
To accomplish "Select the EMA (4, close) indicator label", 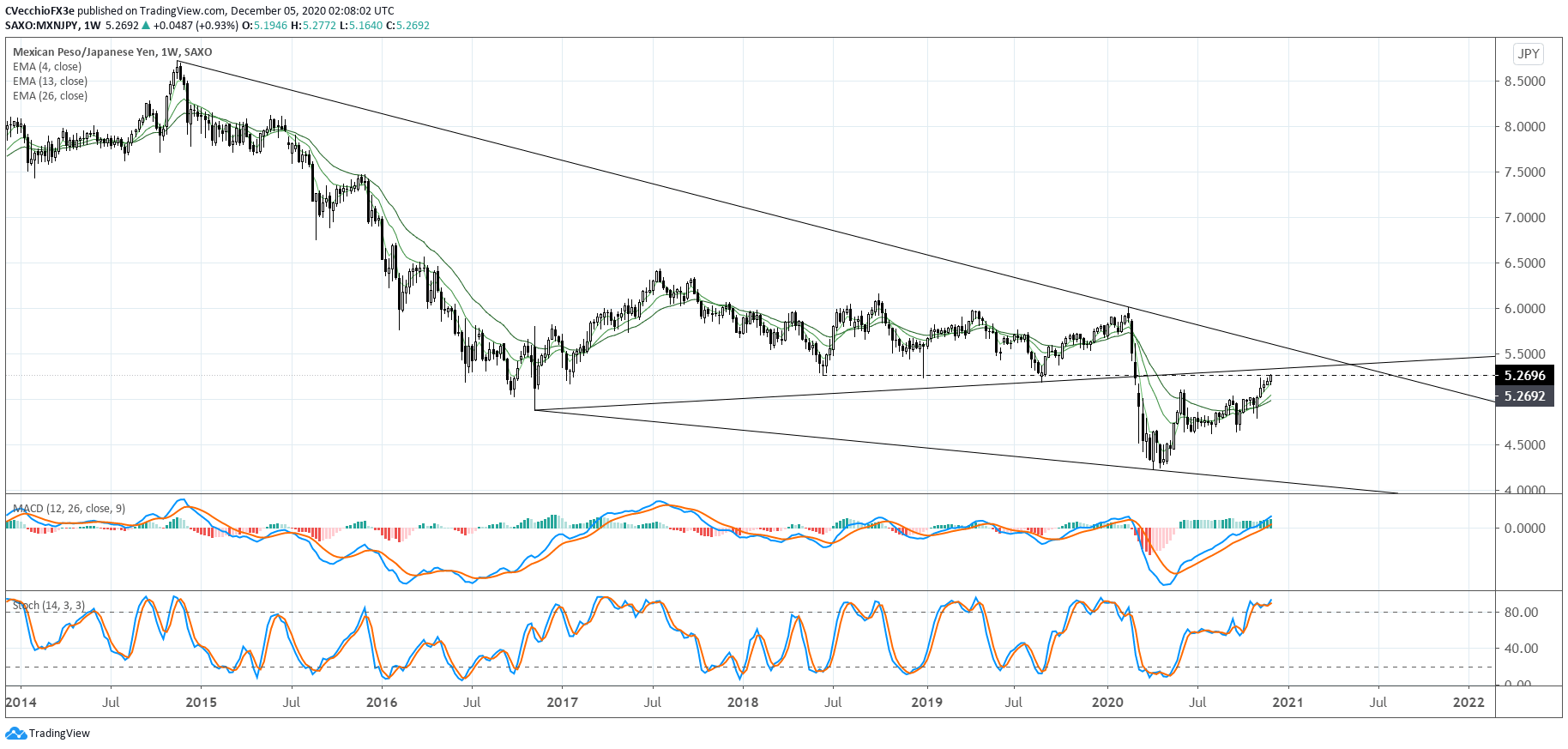I will tap(47, 67).
